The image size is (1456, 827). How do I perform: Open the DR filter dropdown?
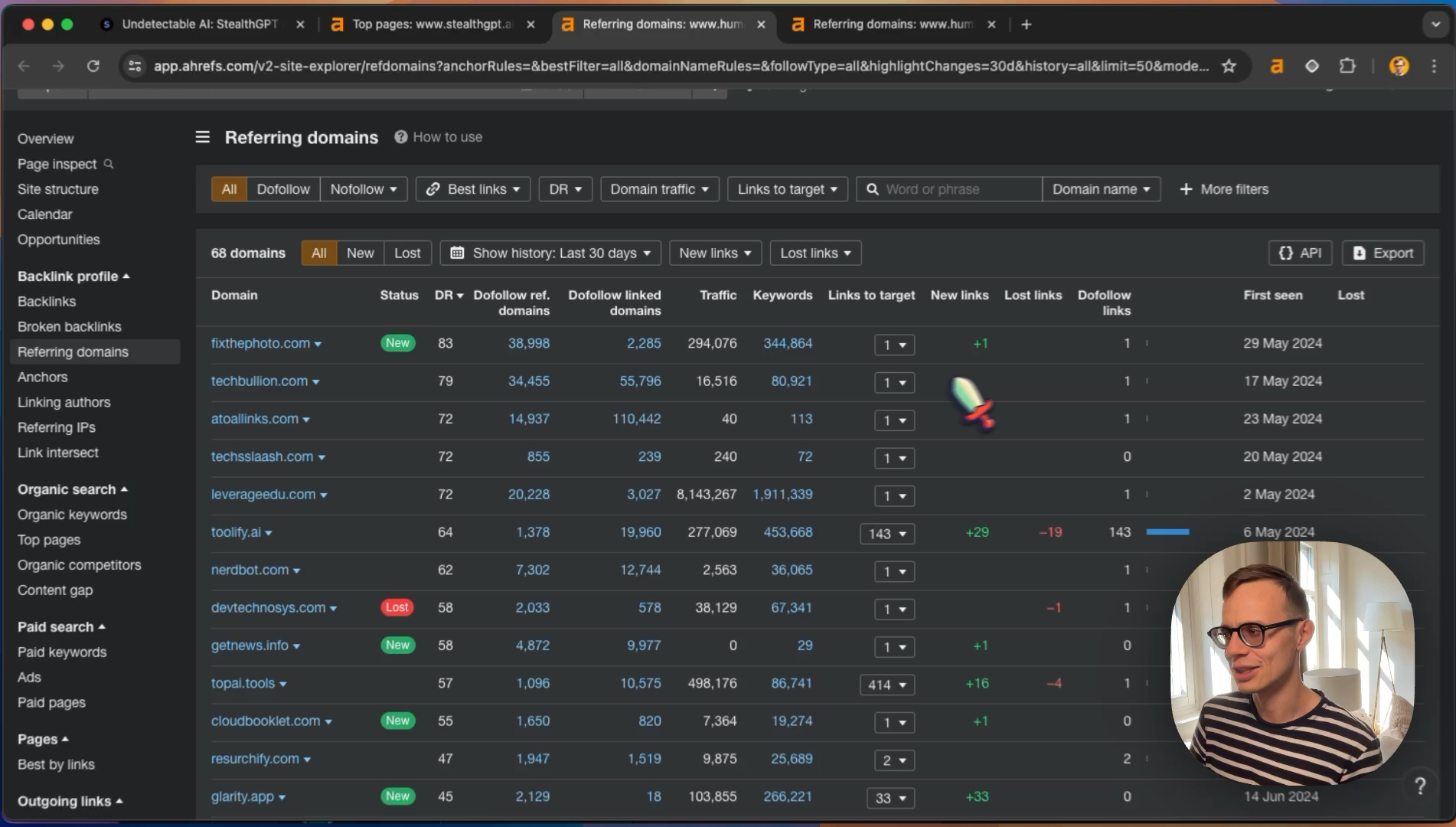(x=566, y=189)
